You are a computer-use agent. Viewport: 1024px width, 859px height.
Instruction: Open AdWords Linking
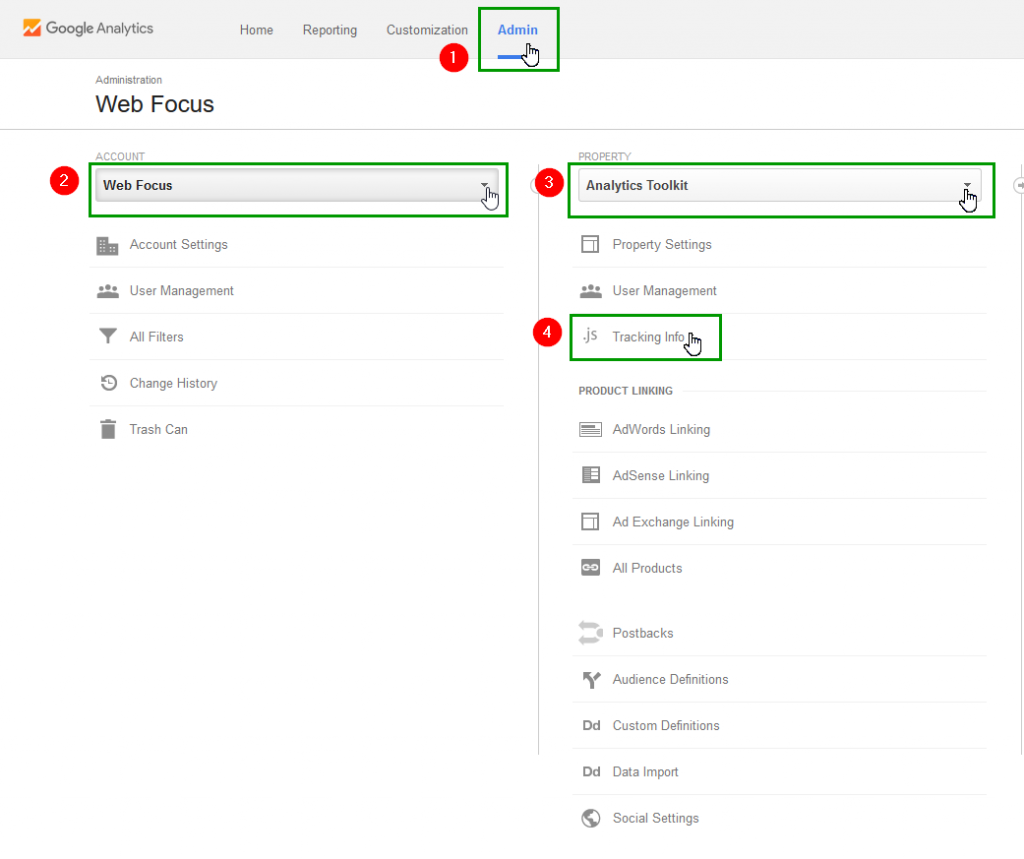click(x=661, y=429)
